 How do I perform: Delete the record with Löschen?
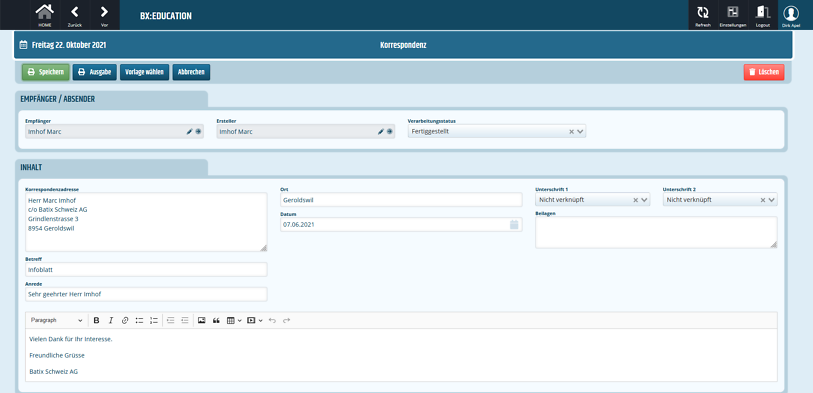coord(764,73)
